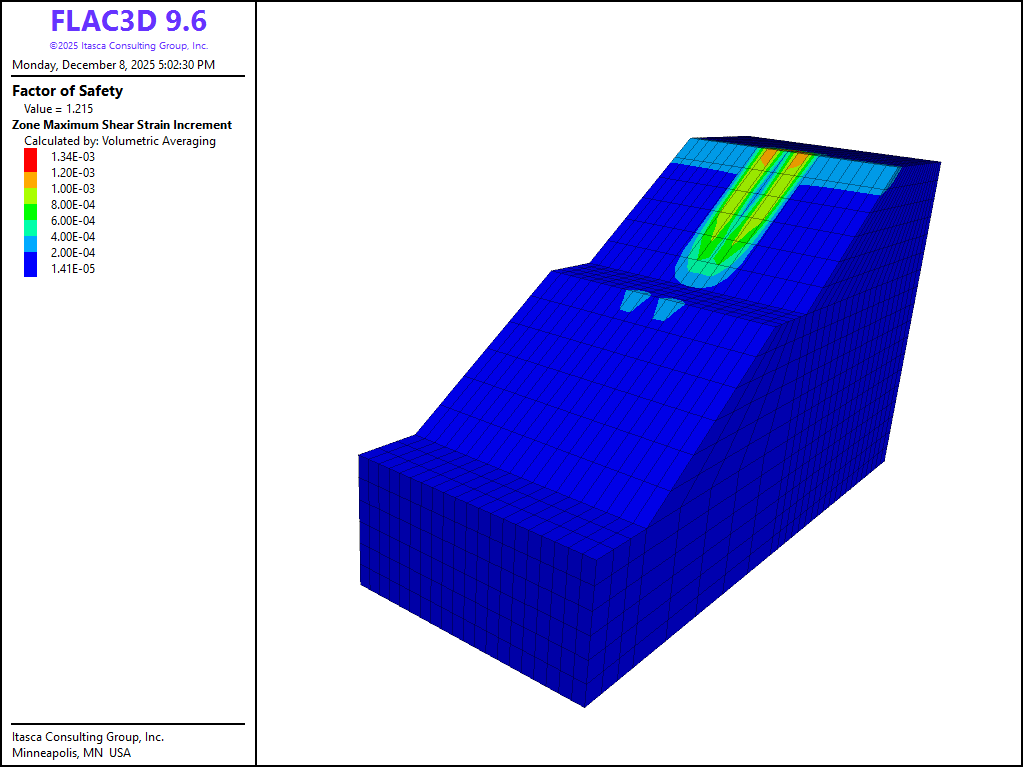The image size is (1024, 768).
Task: Click the Itasca copyright notice under the title
Action: [x=129, y=46]
